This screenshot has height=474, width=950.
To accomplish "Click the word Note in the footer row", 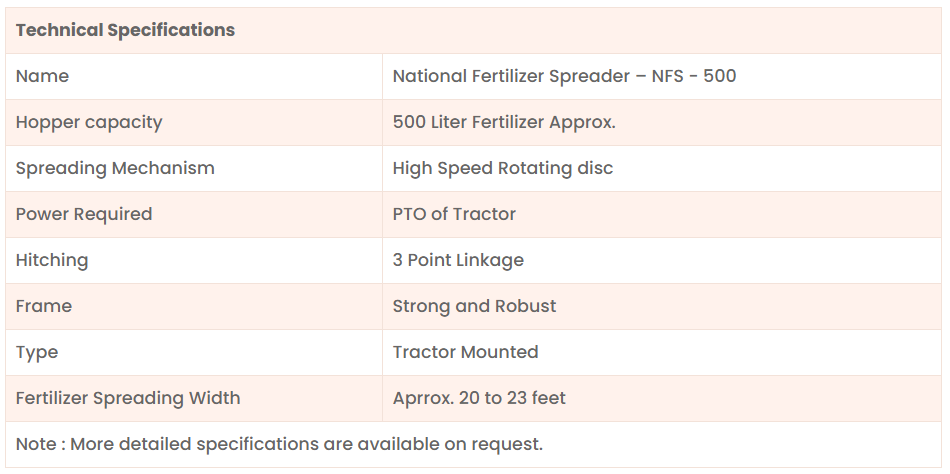I will (x=36, y=444).
